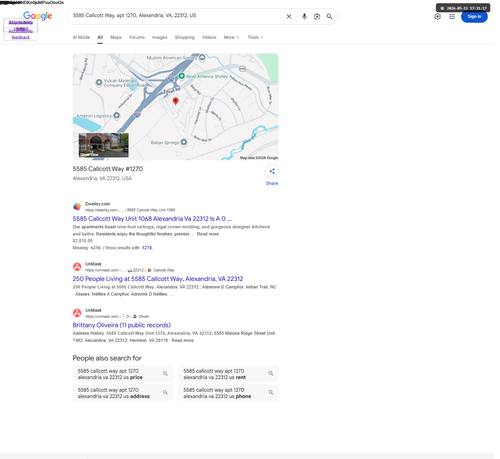Screen dimensions: 500x459
Task: Expand the Tools dropdown
Action: tap(255, 37)
